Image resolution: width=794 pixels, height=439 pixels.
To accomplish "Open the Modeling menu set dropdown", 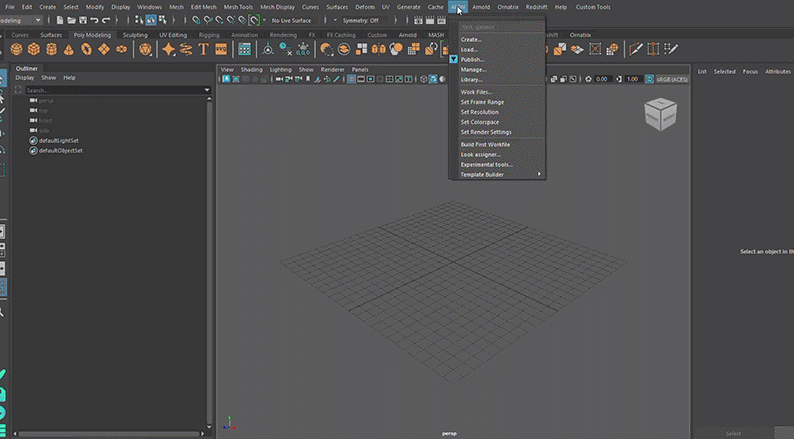I will point(21,20).
